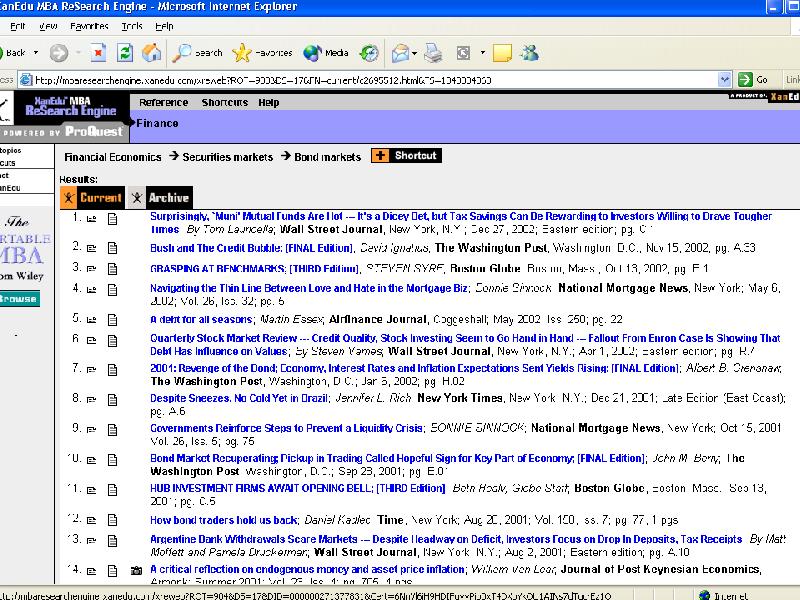
Task: Open the dropdown arrow beside the edit icon
Action: 483,53
